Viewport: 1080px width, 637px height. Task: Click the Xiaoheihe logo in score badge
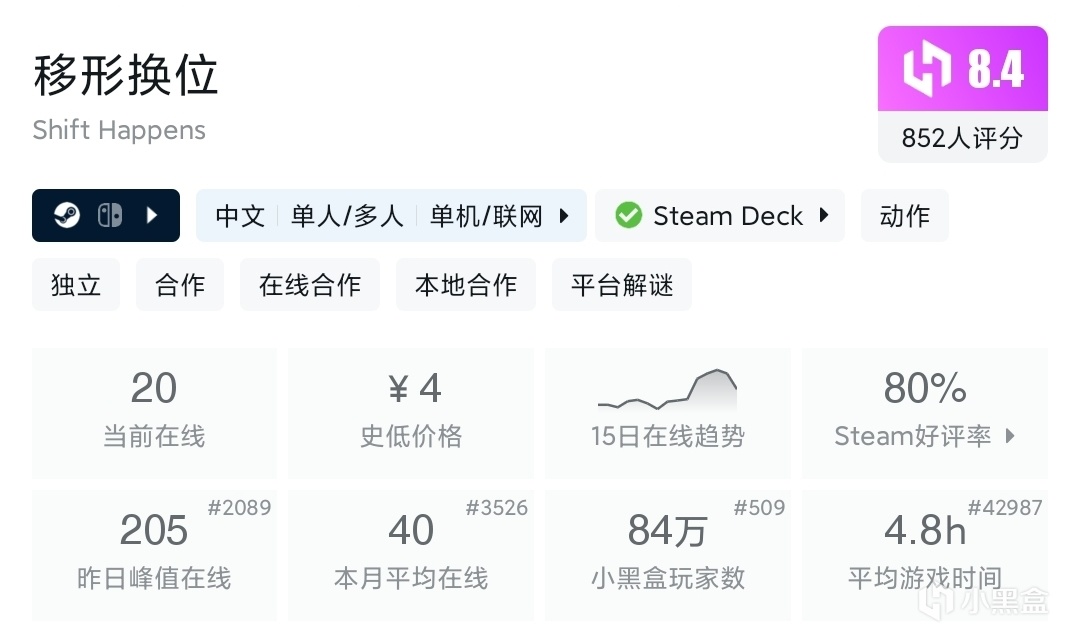(x=927, y=69)
